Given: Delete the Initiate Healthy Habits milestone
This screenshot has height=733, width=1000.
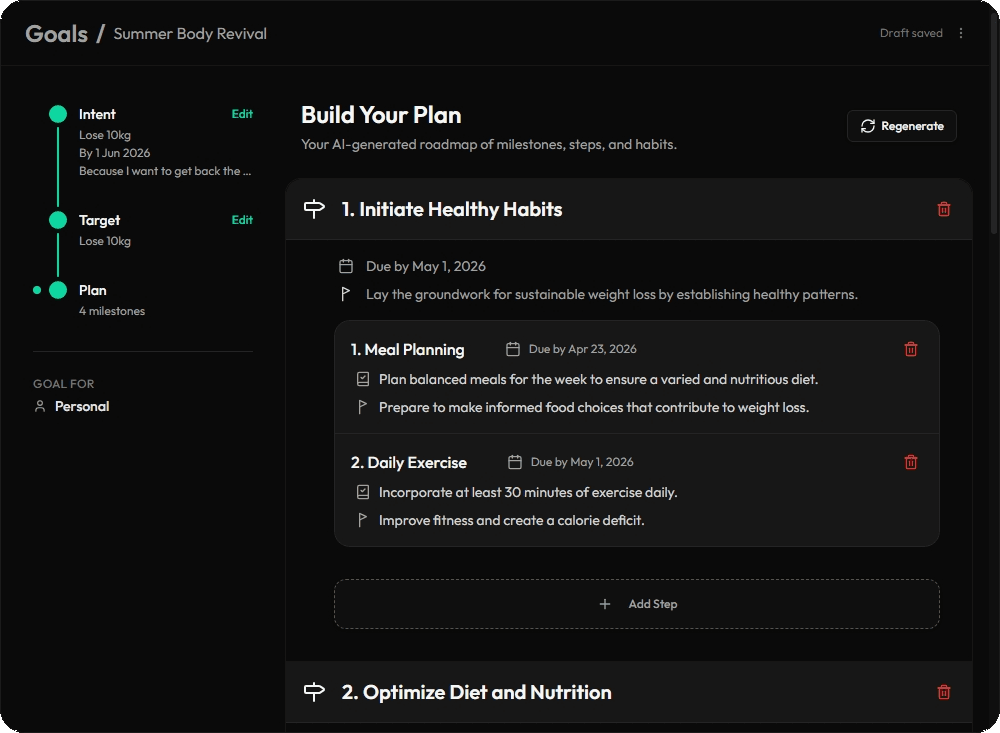Looking at the screenshot, I should 943,208.
